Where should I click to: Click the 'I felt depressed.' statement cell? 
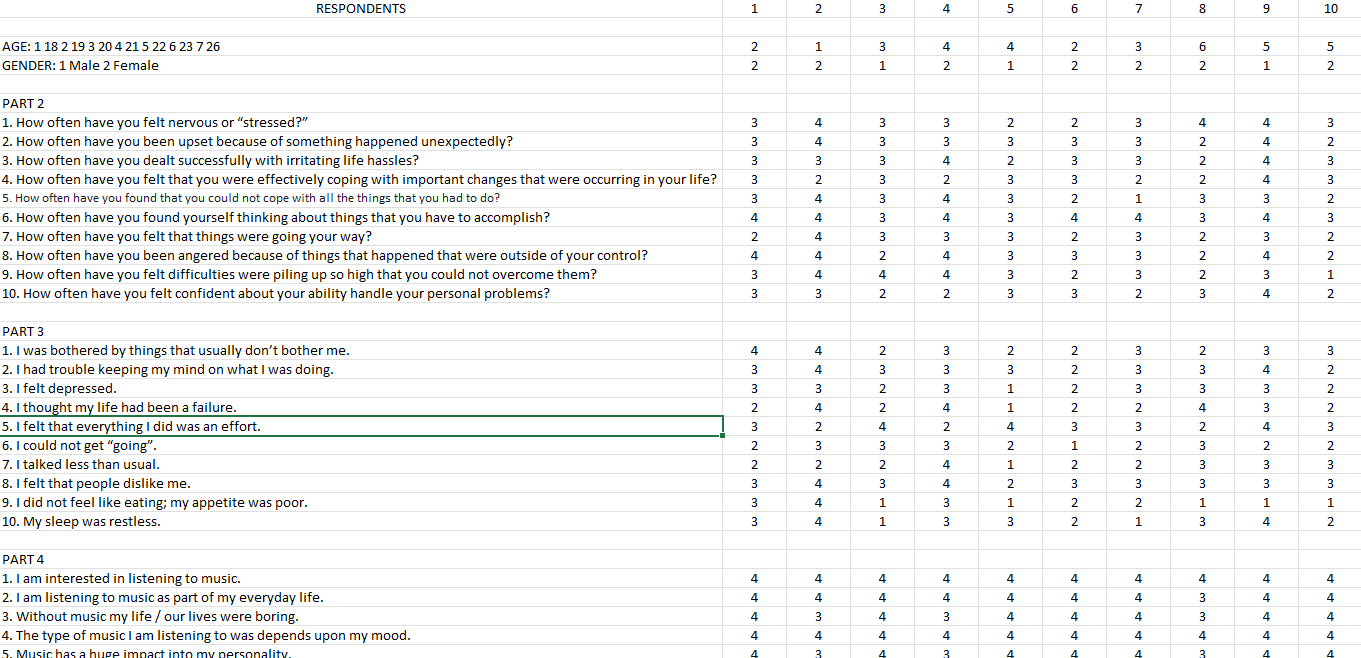tap(60, 389)
